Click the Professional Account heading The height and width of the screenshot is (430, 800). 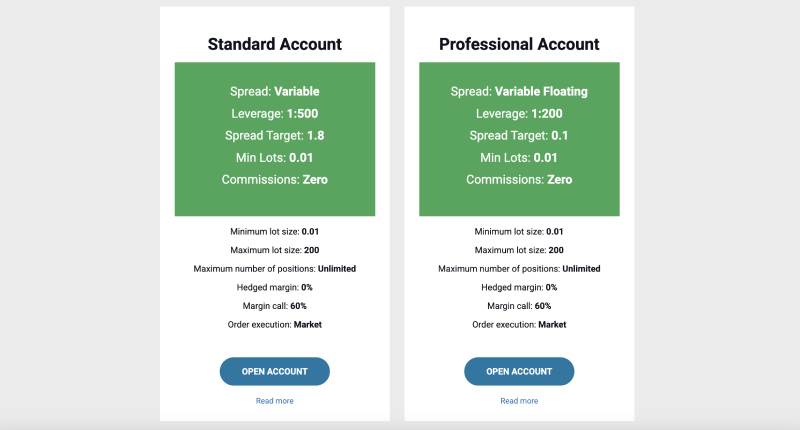pos(519,44)
